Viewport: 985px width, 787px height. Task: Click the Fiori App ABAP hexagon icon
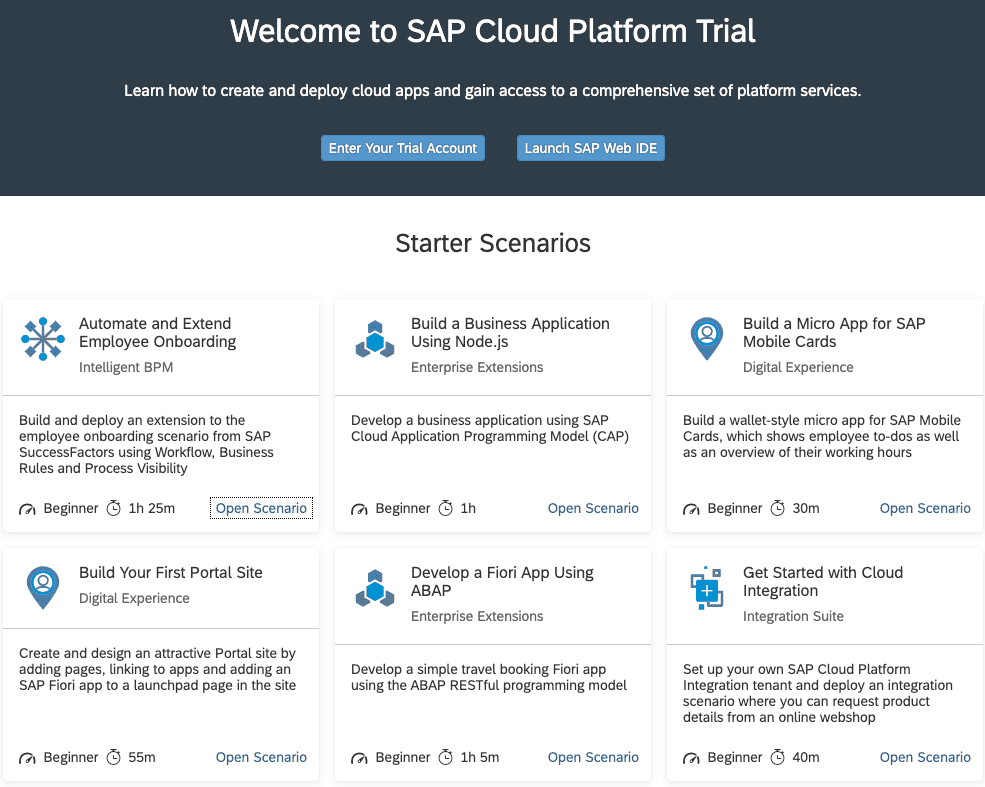pyautogui.click(x=375, y=589)
